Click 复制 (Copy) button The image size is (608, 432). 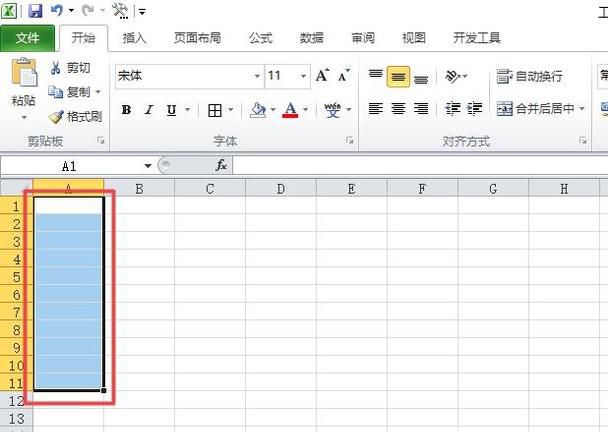(x=70, y=92)
